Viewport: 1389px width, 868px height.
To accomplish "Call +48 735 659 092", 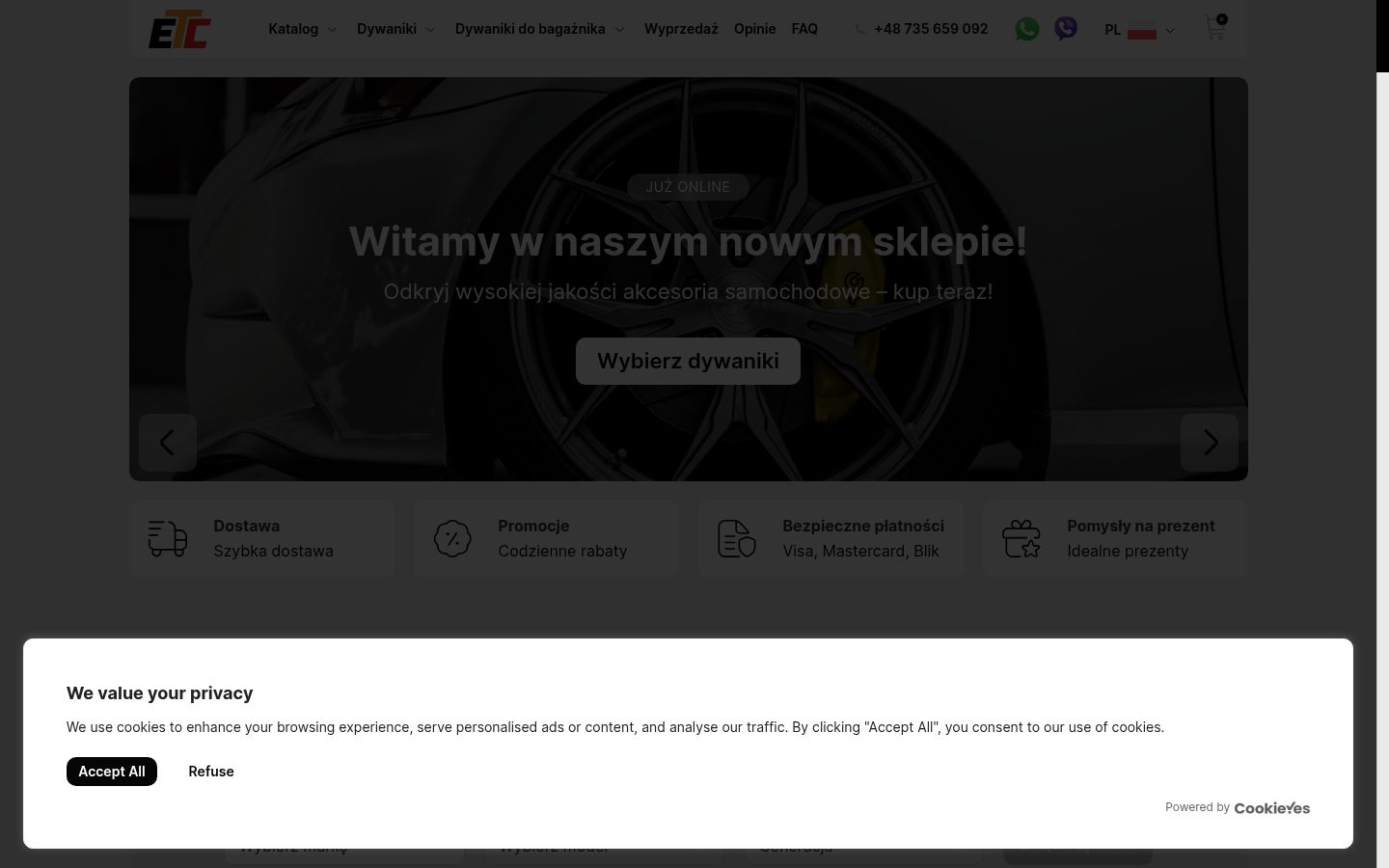I will (x=931, y=29).
